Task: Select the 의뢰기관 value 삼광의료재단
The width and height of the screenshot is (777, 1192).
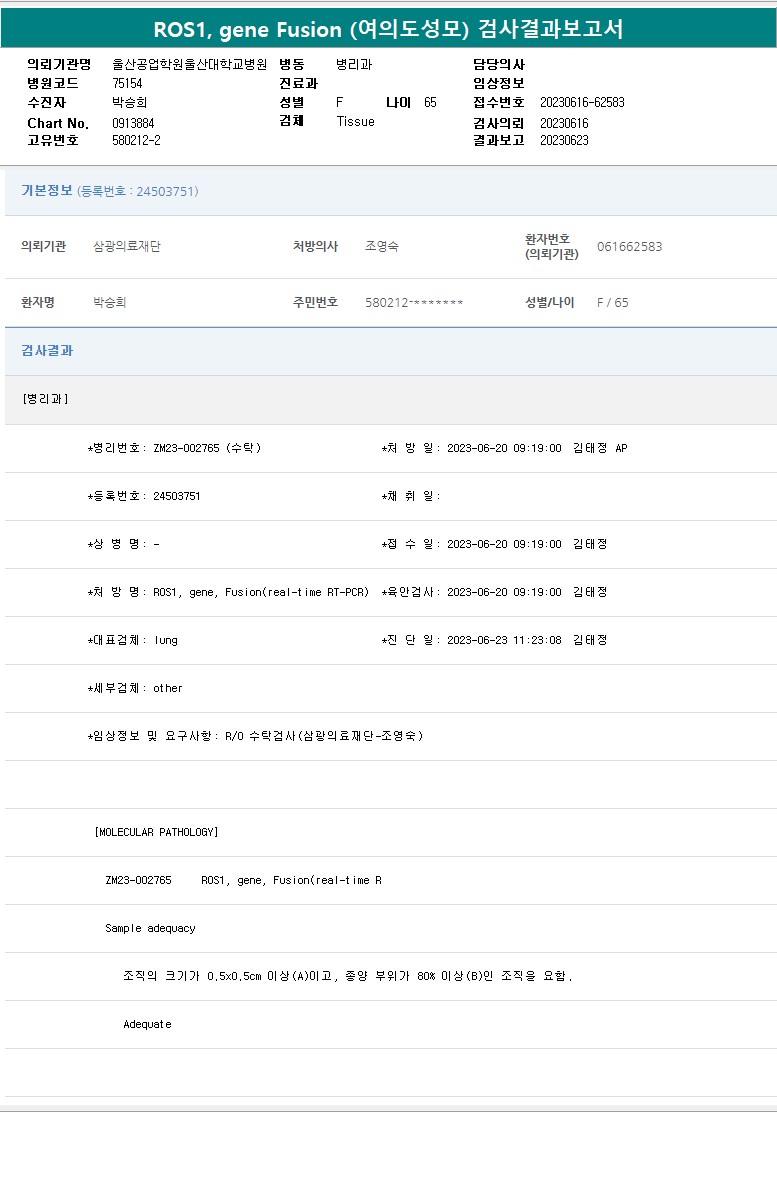Action: coord(126,247)
